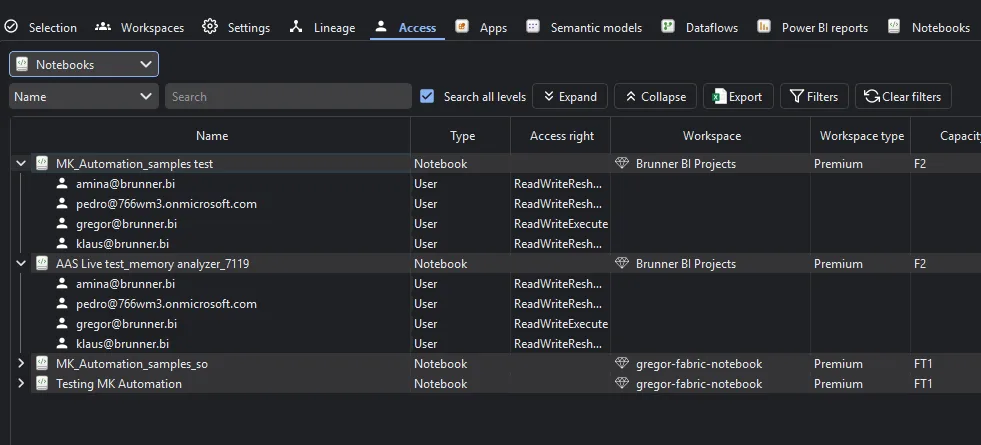Focus the Search text box
981x445 pixels.
coord(288,96)
